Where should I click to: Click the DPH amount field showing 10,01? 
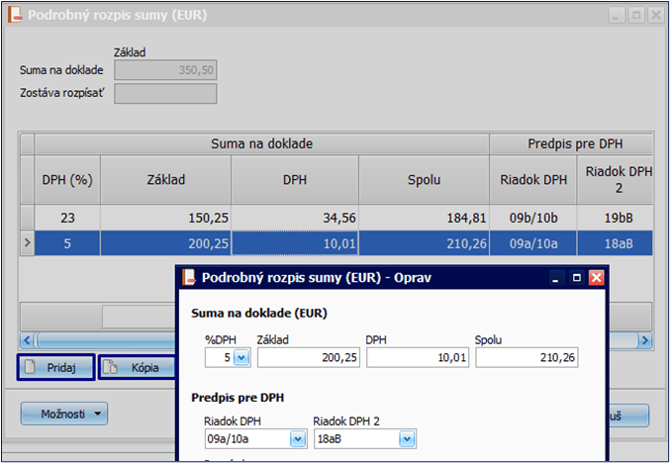416,357
